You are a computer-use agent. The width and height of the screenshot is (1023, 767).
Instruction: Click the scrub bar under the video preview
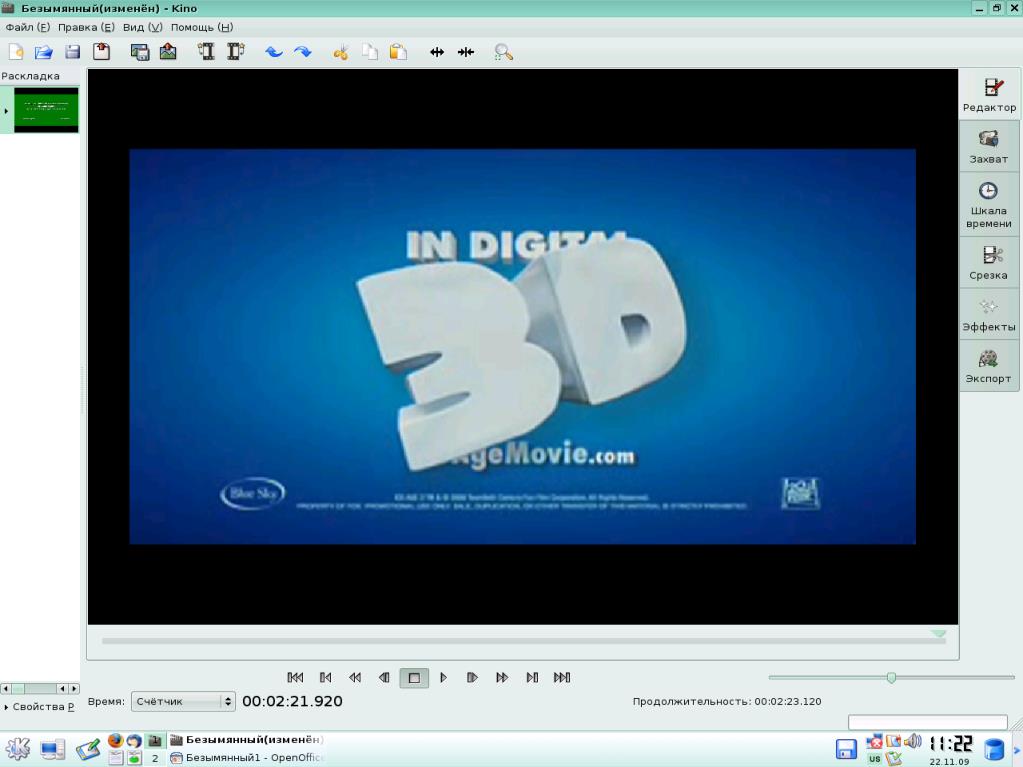(x=523, y=641)
